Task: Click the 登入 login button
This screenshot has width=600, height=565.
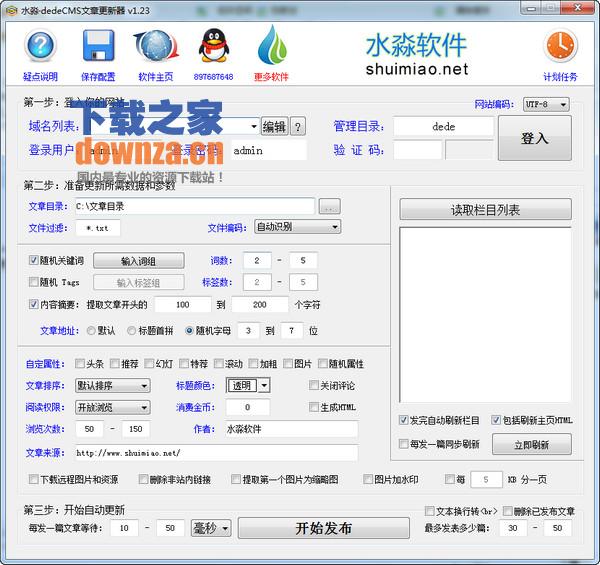Action: pos(535,138)
